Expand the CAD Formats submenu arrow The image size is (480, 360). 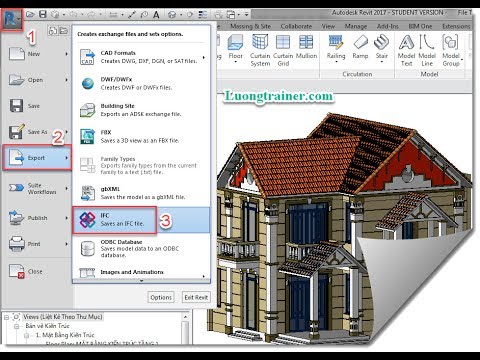click(204, 57)
